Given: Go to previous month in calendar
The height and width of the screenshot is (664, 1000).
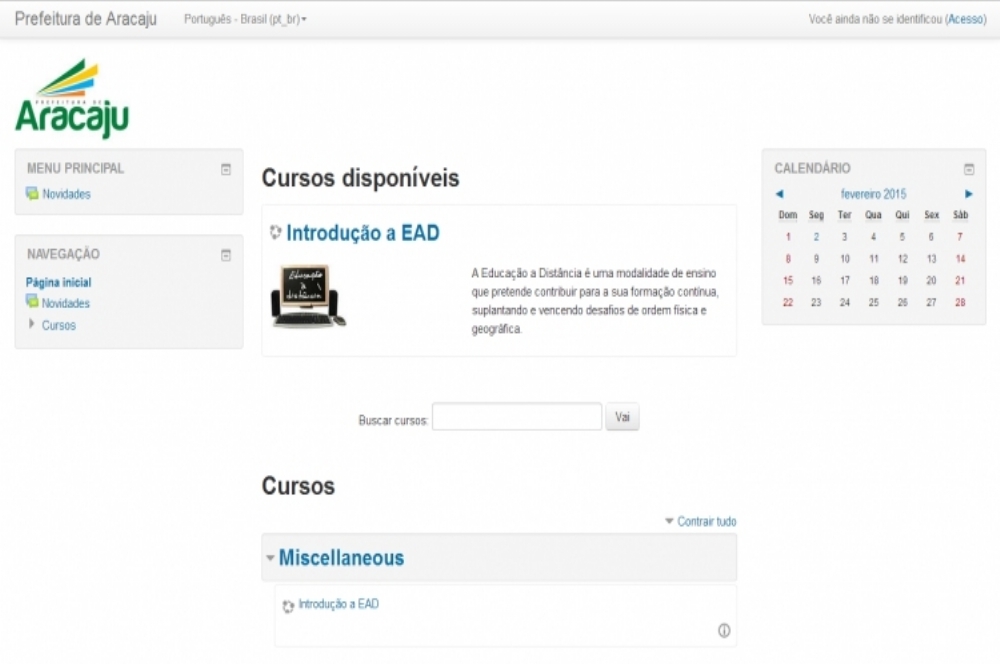Looking at the screenshot, I should pos(779,194).
